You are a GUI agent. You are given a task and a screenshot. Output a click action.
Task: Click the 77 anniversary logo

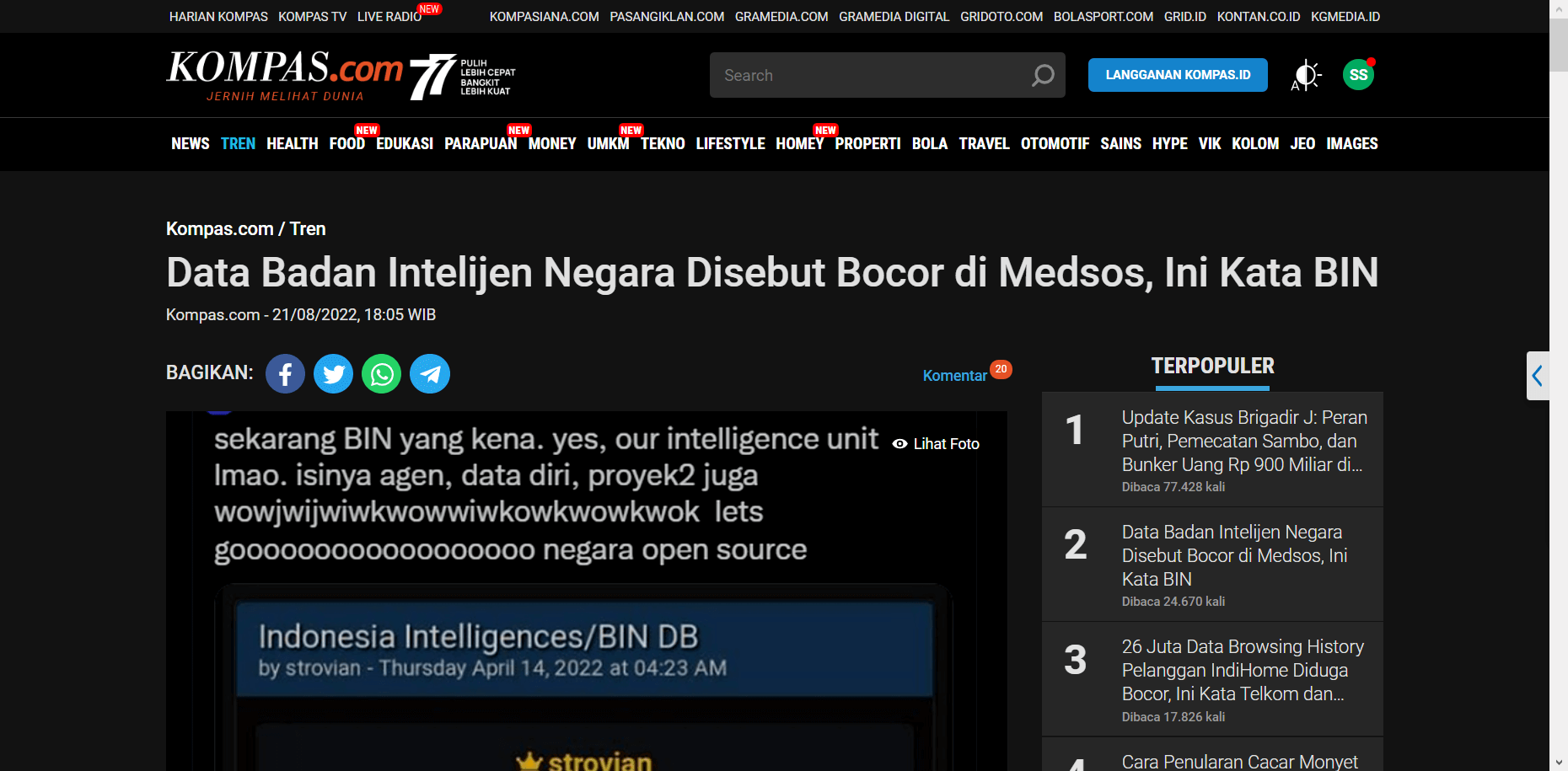pyautogui.click(x=463, y=77)
